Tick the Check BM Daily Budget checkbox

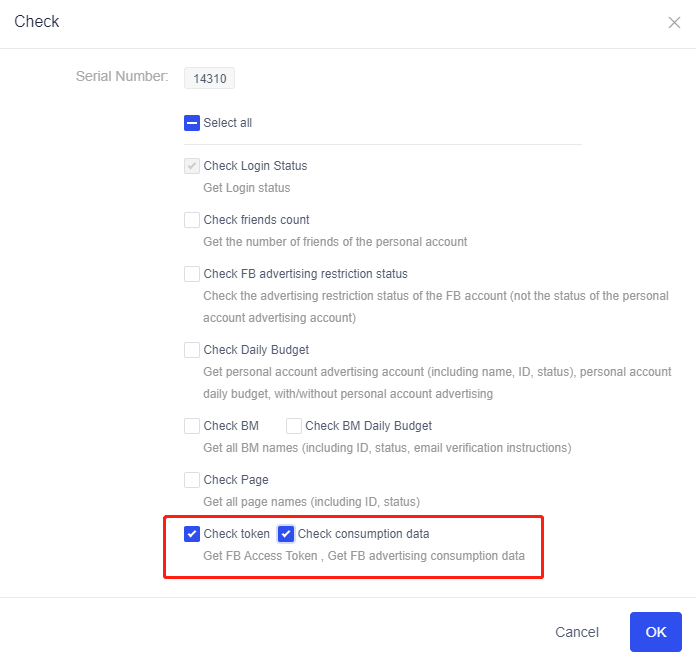[x=294, y=426]
